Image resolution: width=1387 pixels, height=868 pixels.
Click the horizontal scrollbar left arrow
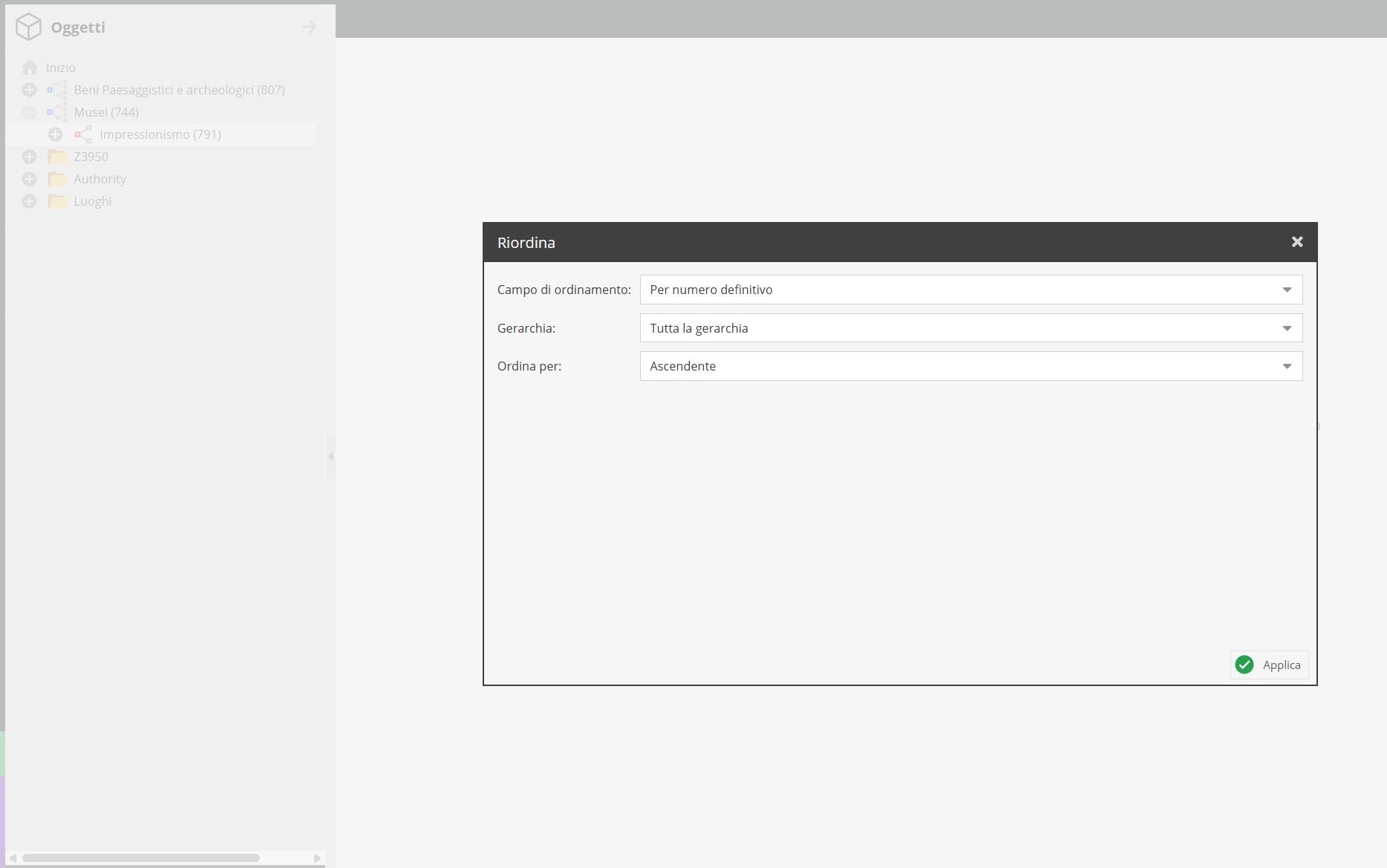[x=13, y=858]
